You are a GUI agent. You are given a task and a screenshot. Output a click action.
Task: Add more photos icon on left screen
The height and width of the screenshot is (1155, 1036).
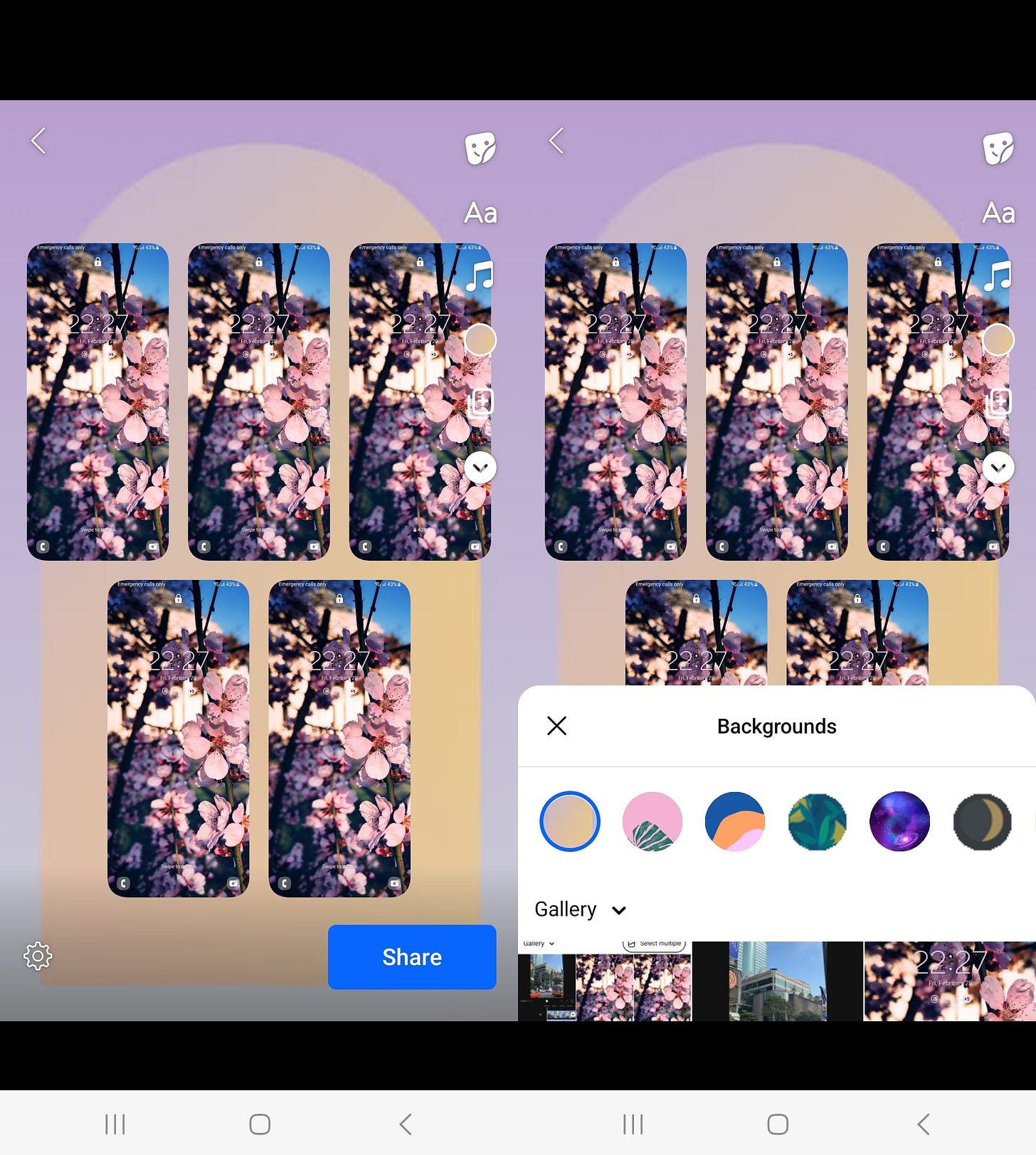[481, 403]
